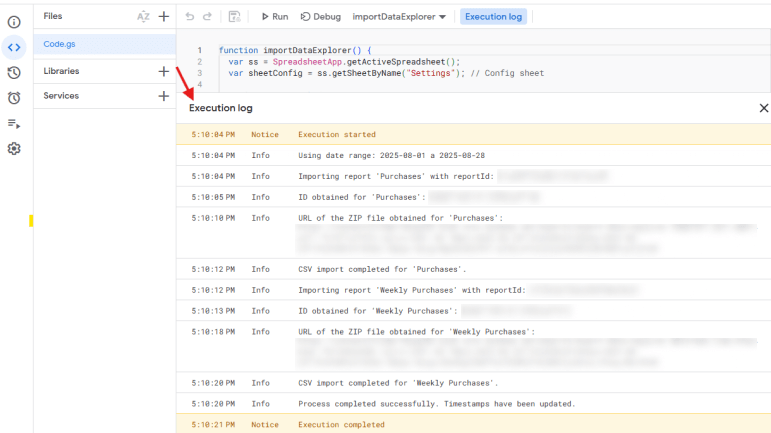Image resolution: width=771 pixels, height=433 pixels.
Task: Add a service with plus icon
Action: 164,96
